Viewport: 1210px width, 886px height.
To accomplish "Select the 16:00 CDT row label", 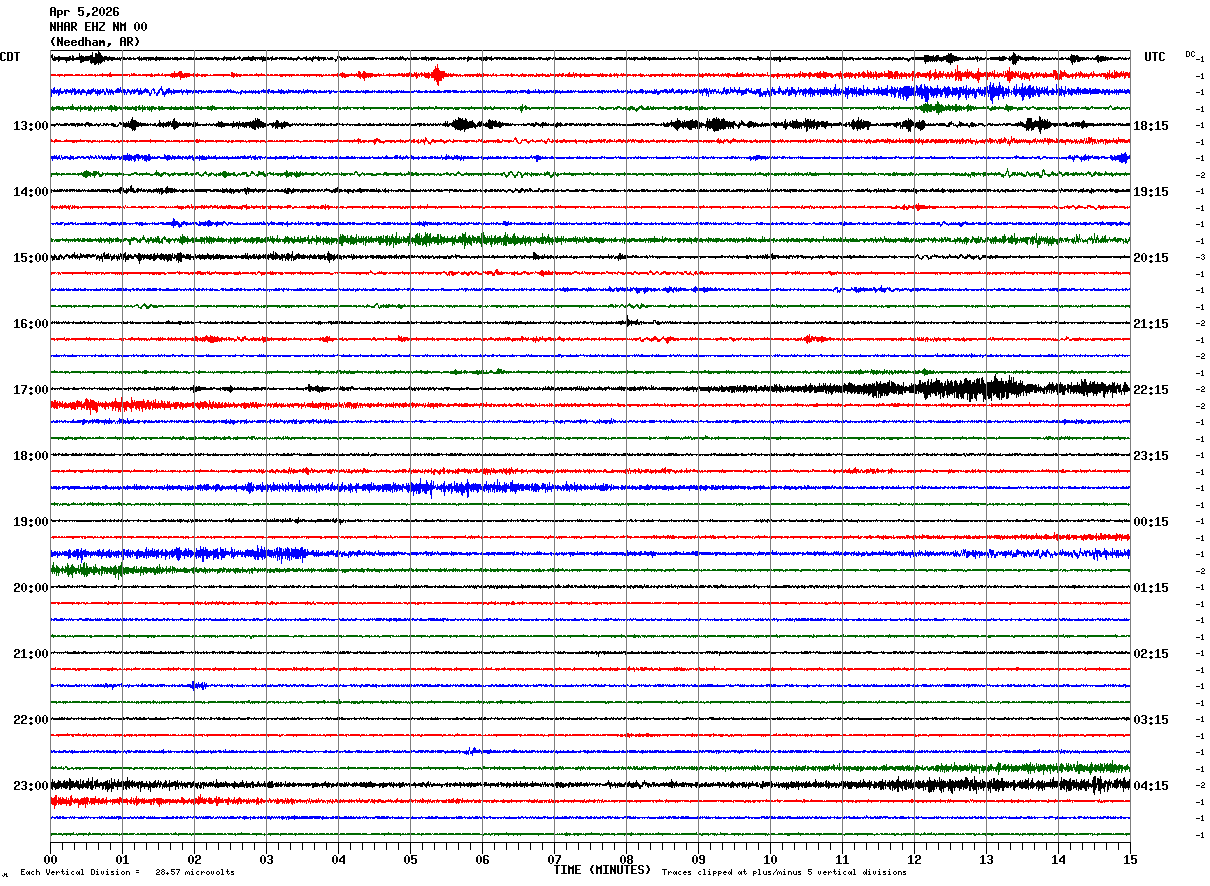I will 31,324.
